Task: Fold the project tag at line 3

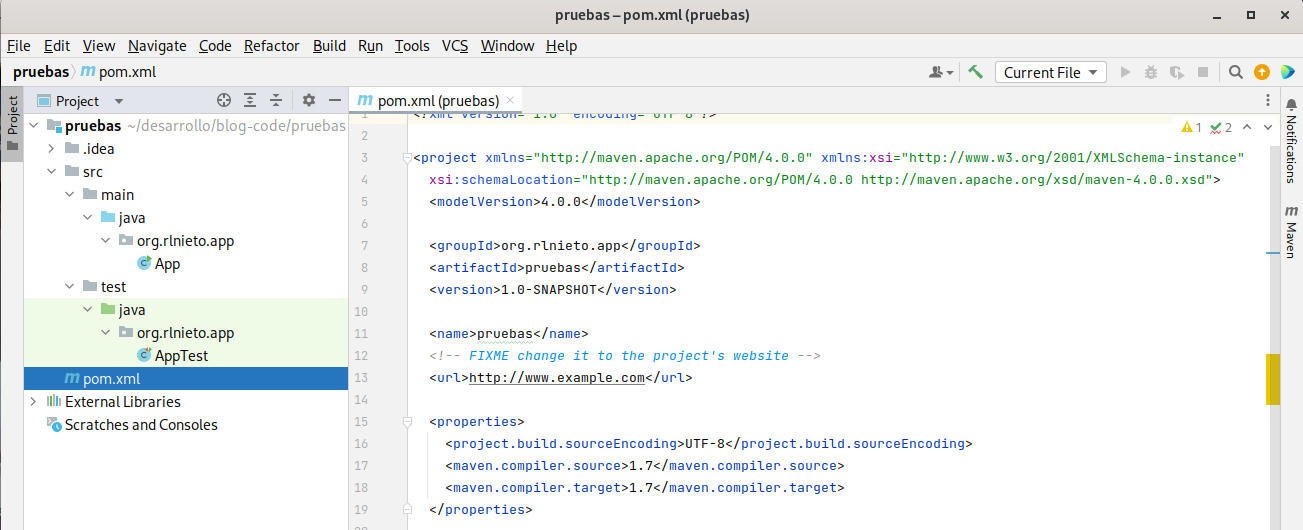Action: click(407, 158)
